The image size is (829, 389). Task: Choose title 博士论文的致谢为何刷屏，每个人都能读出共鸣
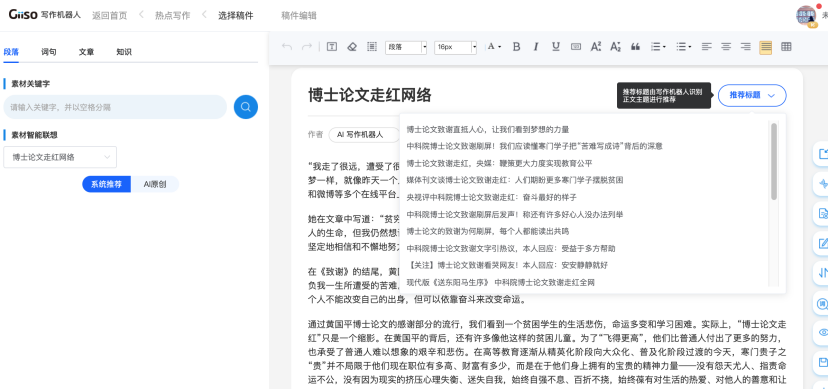(x=487, y=231)
